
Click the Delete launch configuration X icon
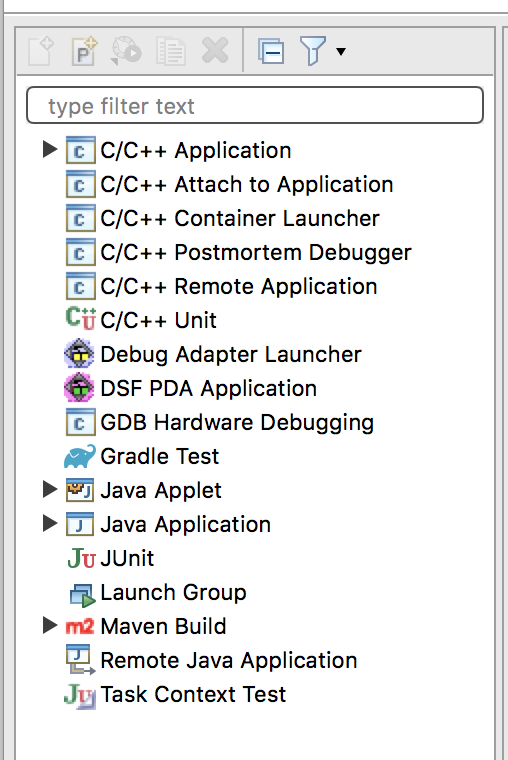[215, 50]
